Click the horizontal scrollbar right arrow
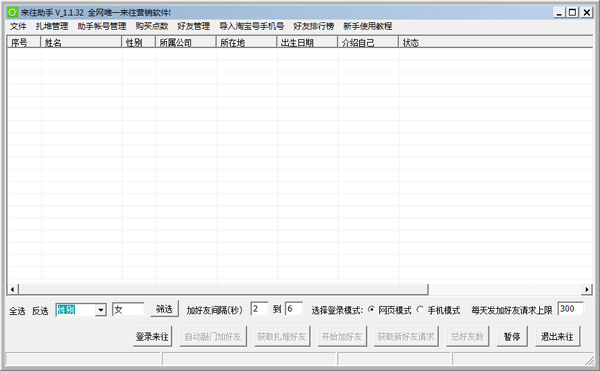This screenshot has width=600, height=371. [x=587, y=290]
